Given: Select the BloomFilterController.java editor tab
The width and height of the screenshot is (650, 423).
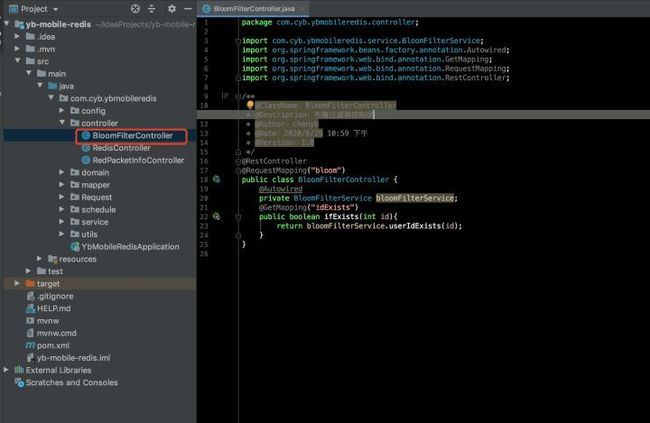Looking at the screenshot, I should coord(254,9).
